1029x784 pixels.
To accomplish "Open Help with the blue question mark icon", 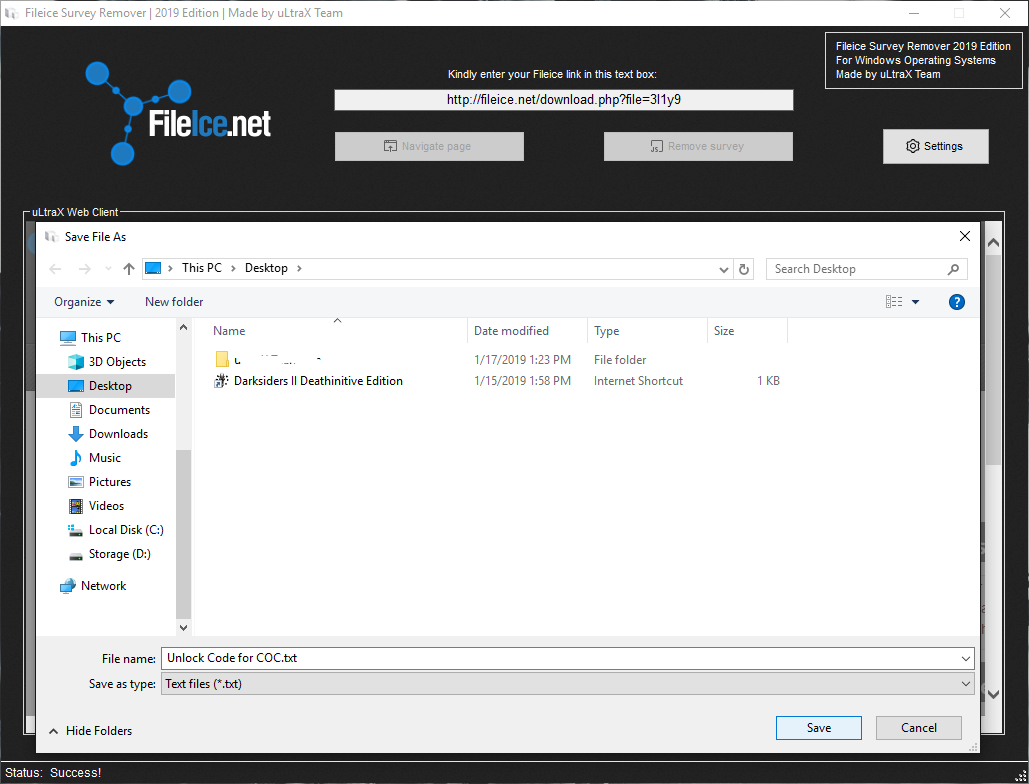I will pos(956,301).
